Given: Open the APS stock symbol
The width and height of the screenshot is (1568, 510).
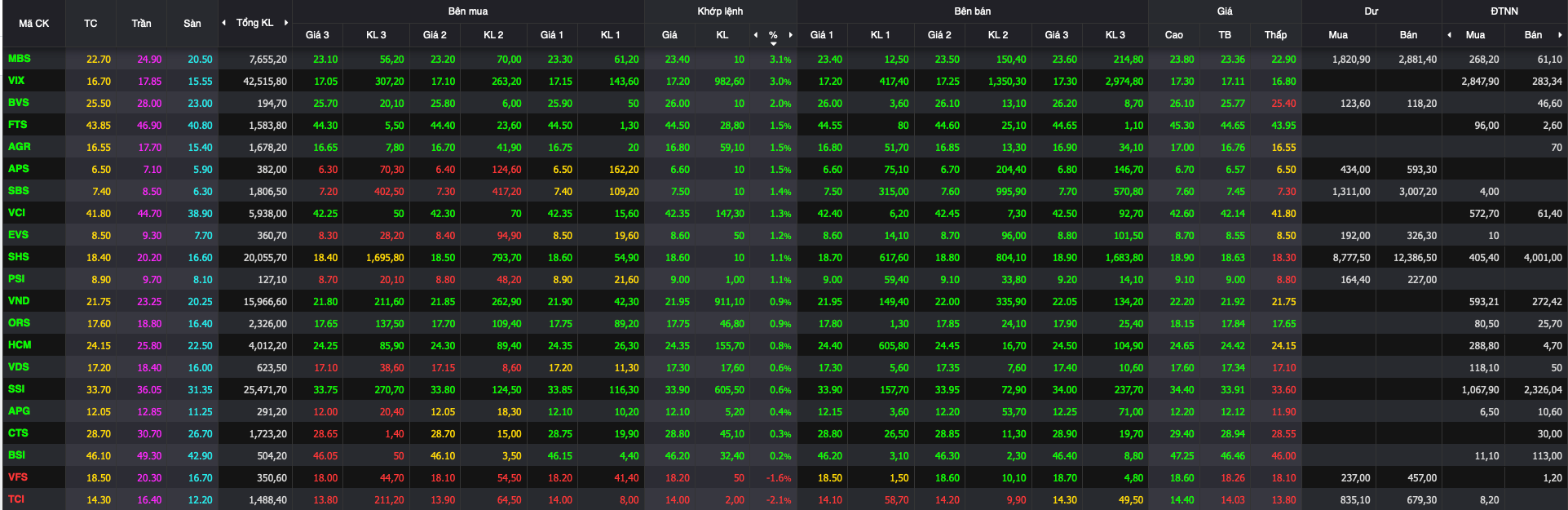Looking at the screenshot, I should 18,169.
